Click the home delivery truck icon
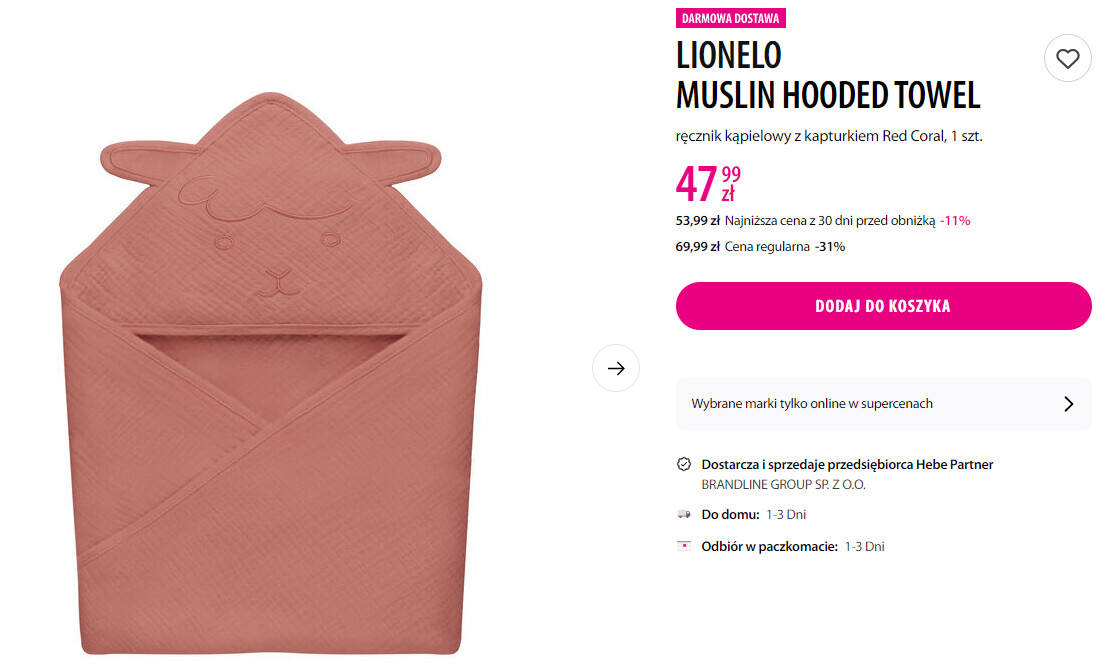The image size is (1105, 669). 684,515
